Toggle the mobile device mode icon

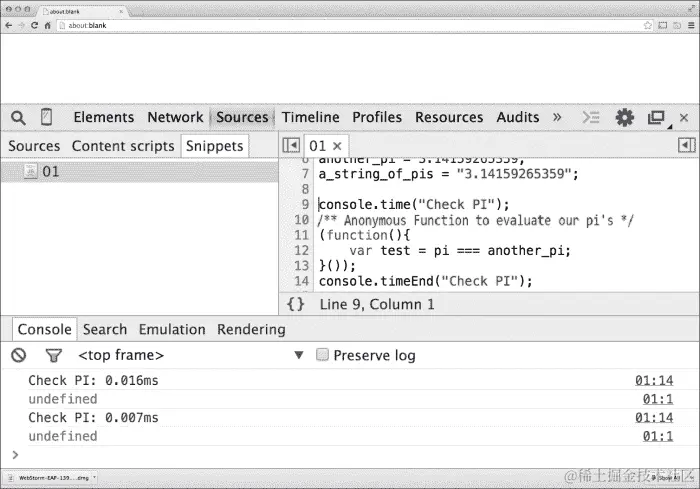pyautogui.click(x=46, y=117)
